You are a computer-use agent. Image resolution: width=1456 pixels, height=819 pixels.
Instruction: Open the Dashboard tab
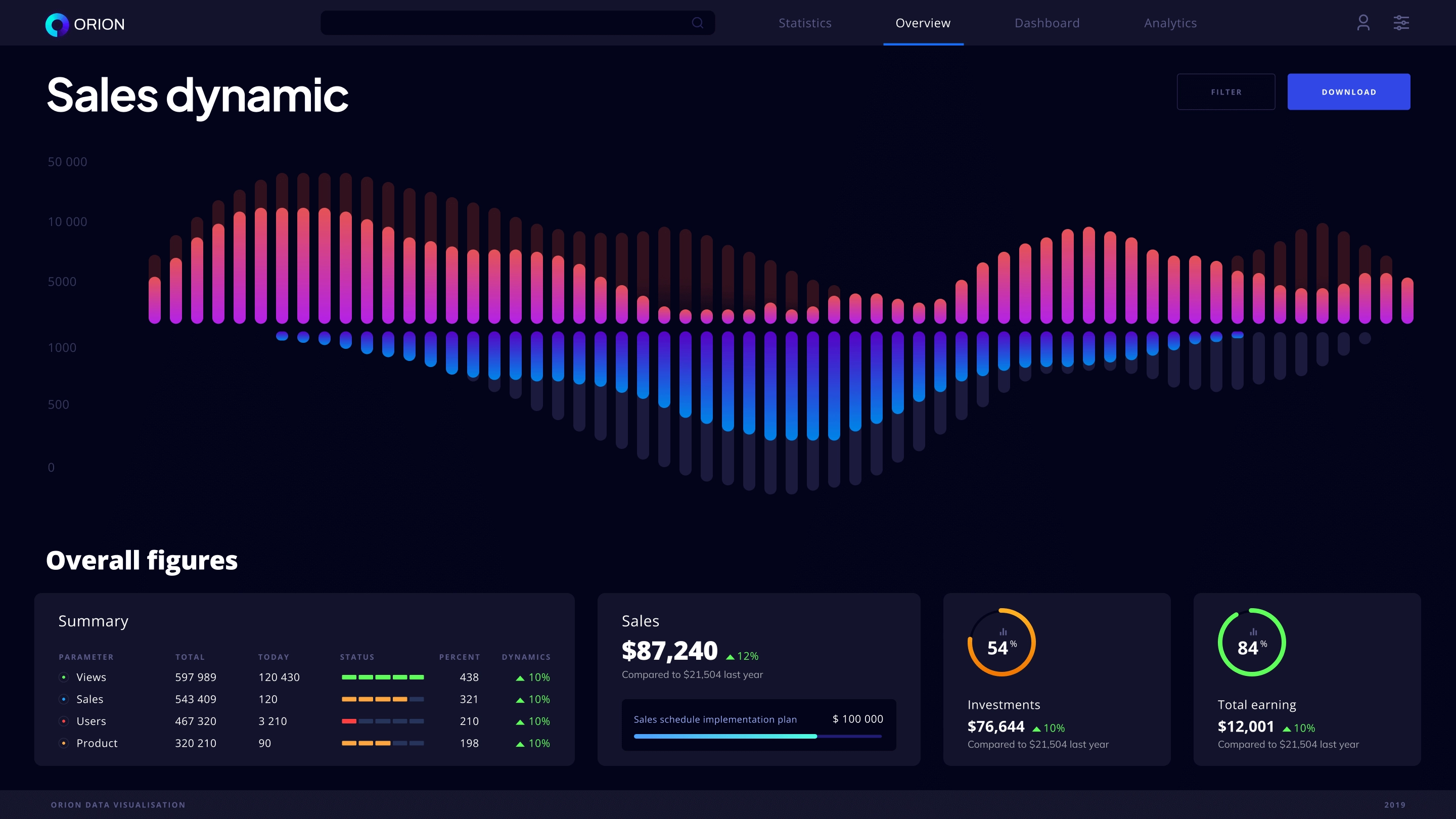click(1047, 23)
